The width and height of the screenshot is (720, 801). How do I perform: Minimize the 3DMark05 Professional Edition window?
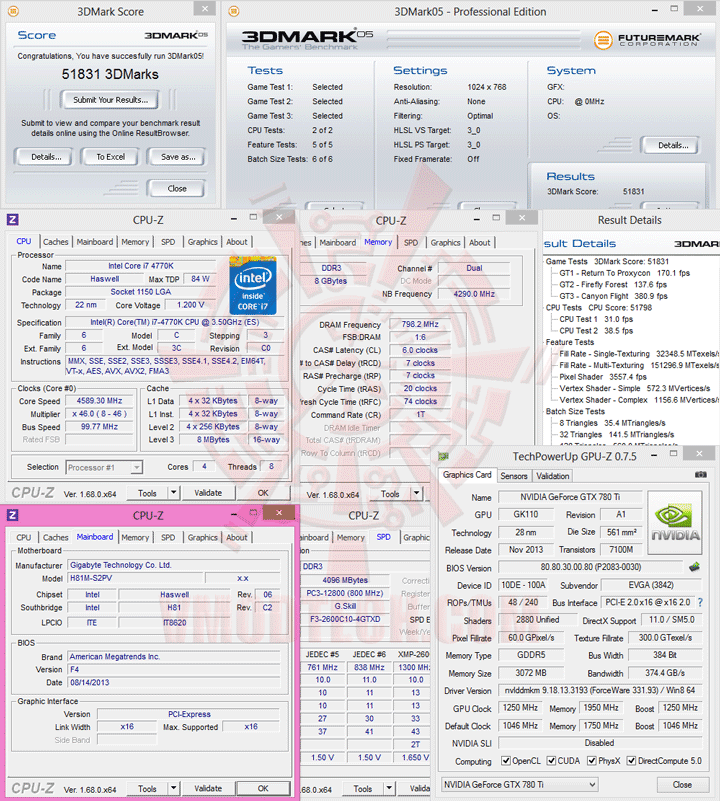point(655,10)
